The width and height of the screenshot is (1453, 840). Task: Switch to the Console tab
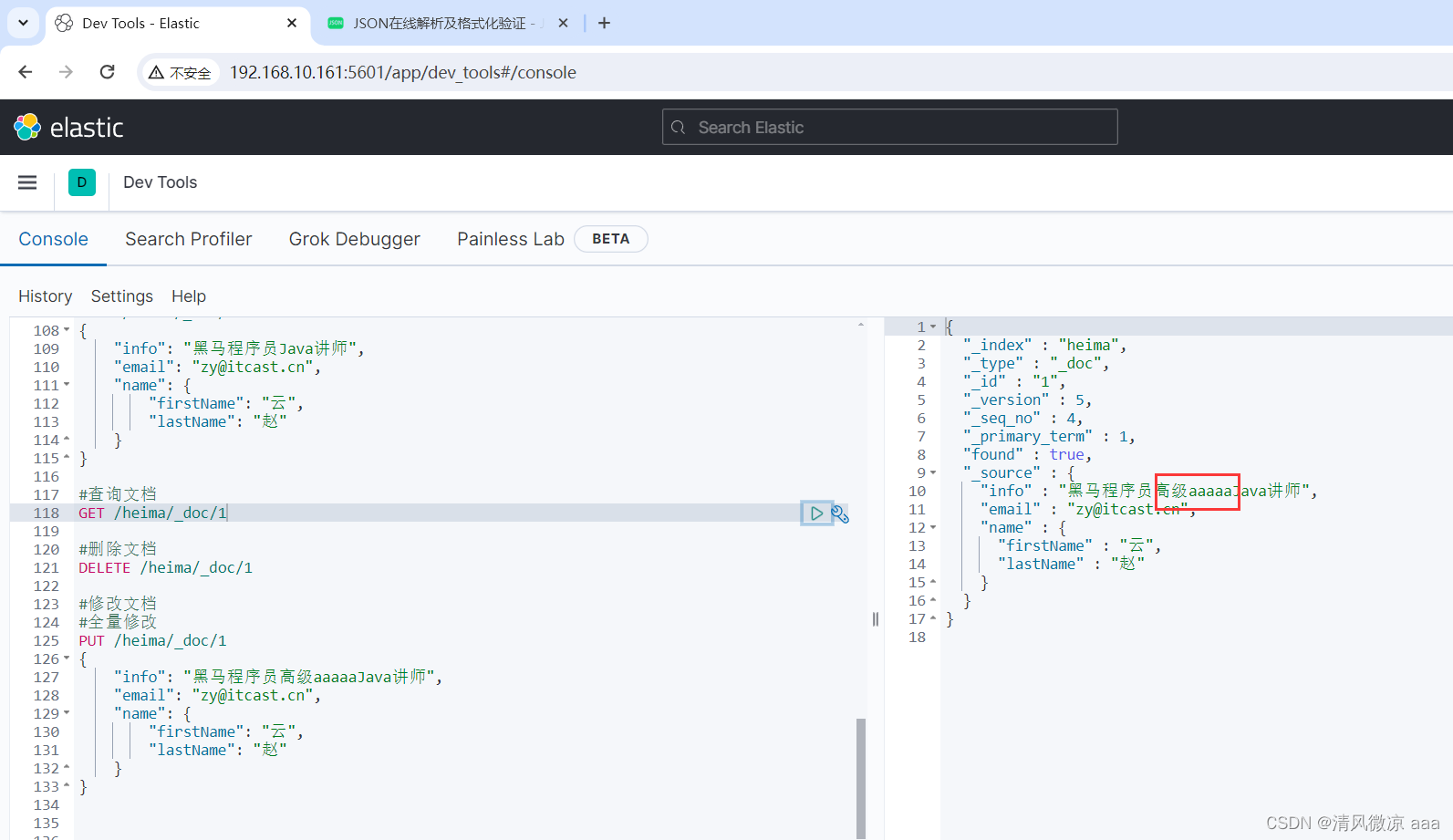[x=53, y=239]
